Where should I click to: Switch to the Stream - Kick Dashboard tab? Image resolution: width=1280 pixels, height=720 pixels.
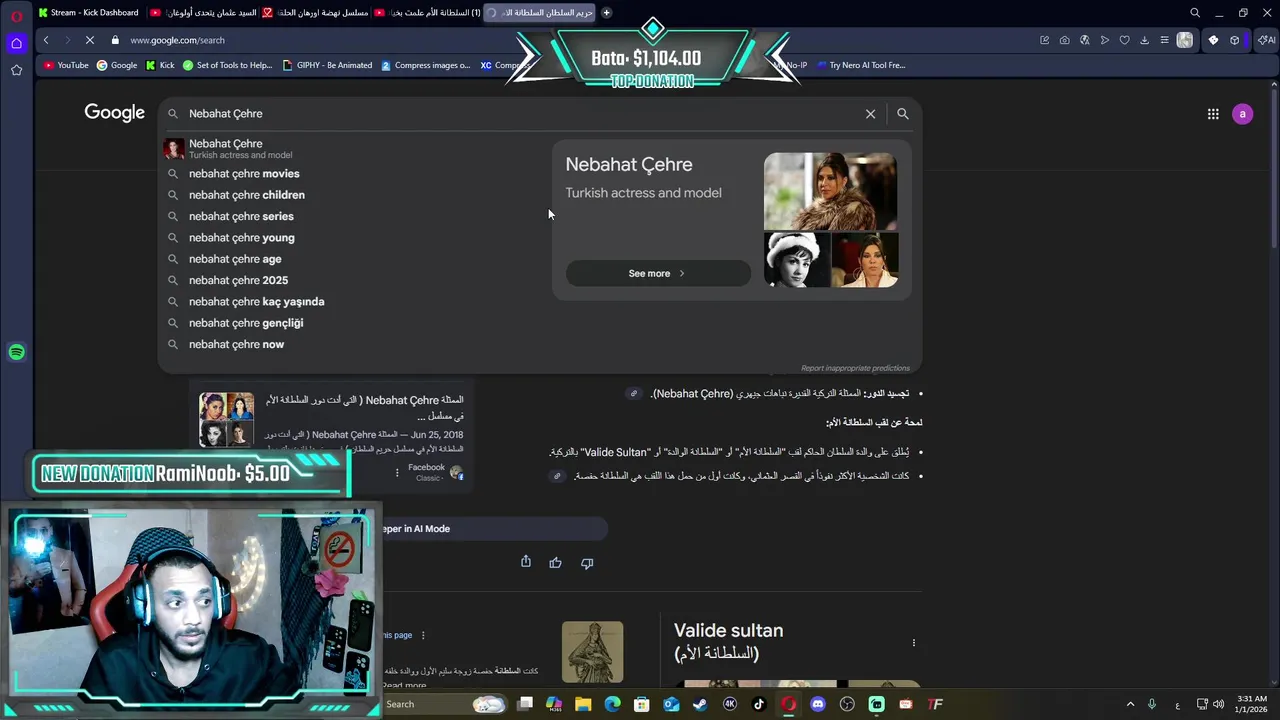(88, 13)
